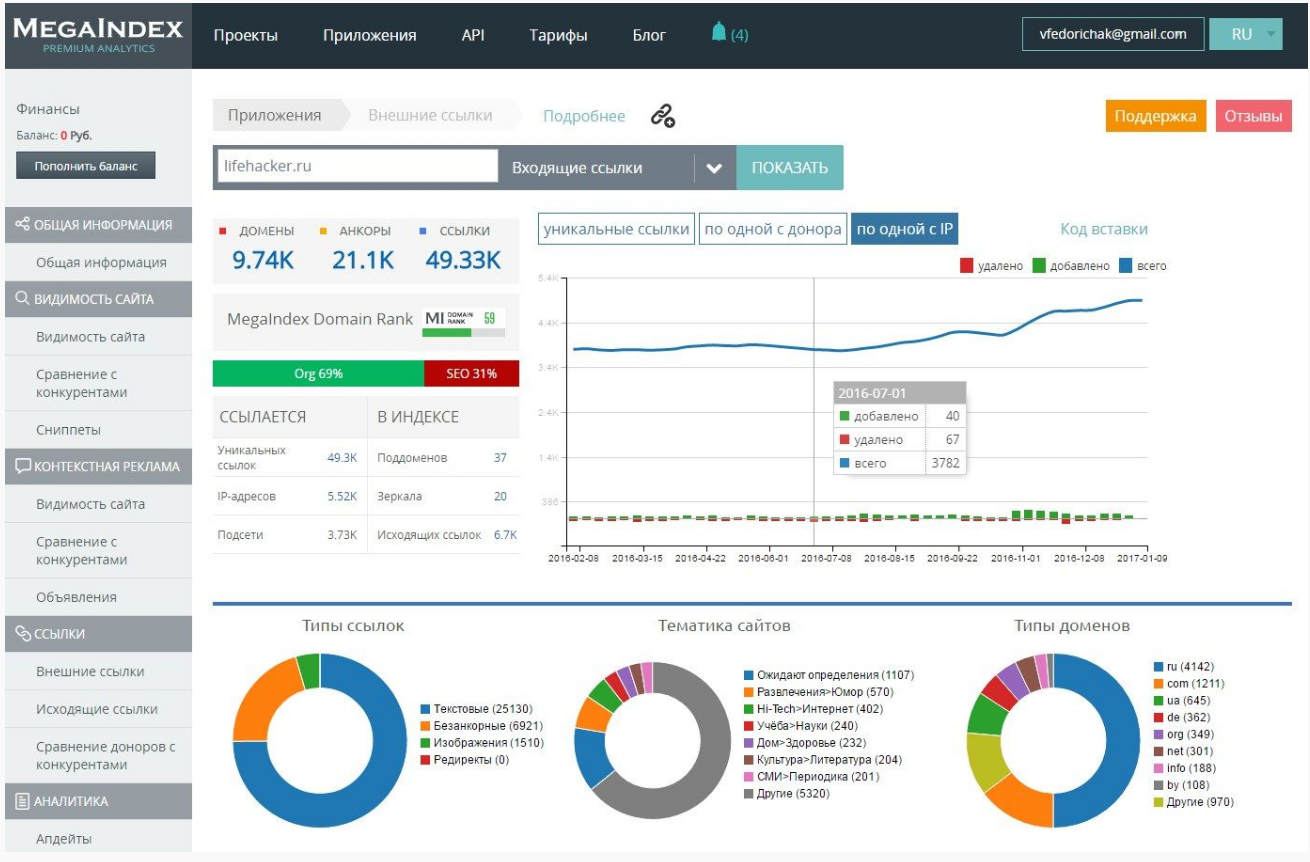The image size is (1310, 862).
Task: Click the 21.1K anchors value
Action: point(363,260)
